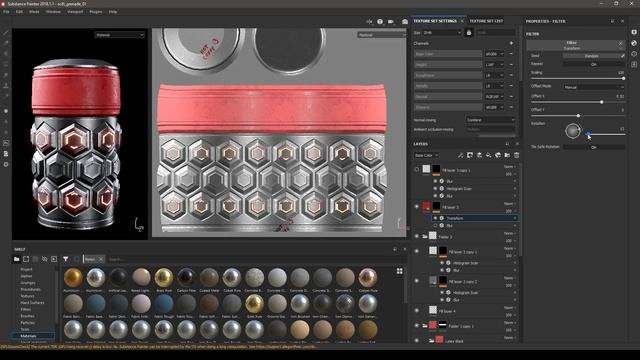Open the Edit menu
Screen dimensions: 640x360
tap(19, 12)
